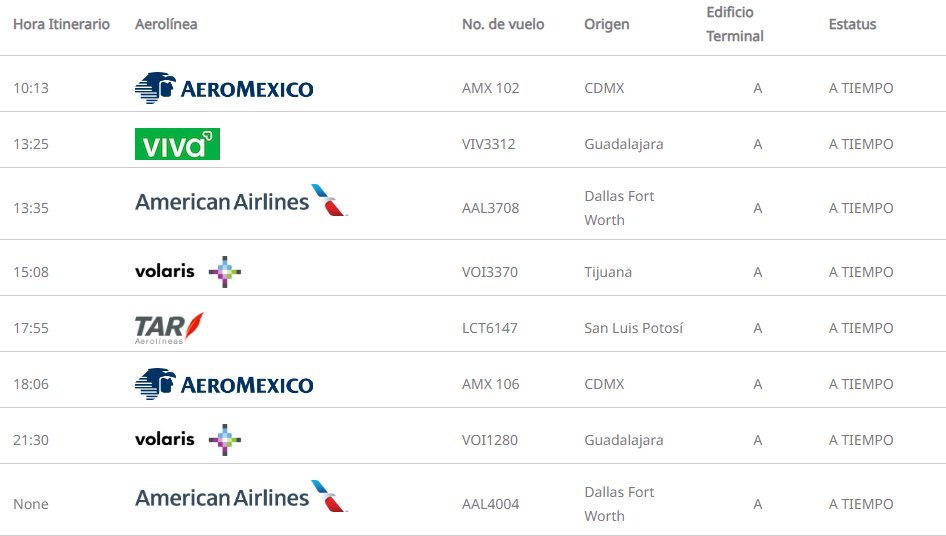This screenshot has width=946, height=536.
Task: Select flight number VIV3312
Action: point(489,144)
